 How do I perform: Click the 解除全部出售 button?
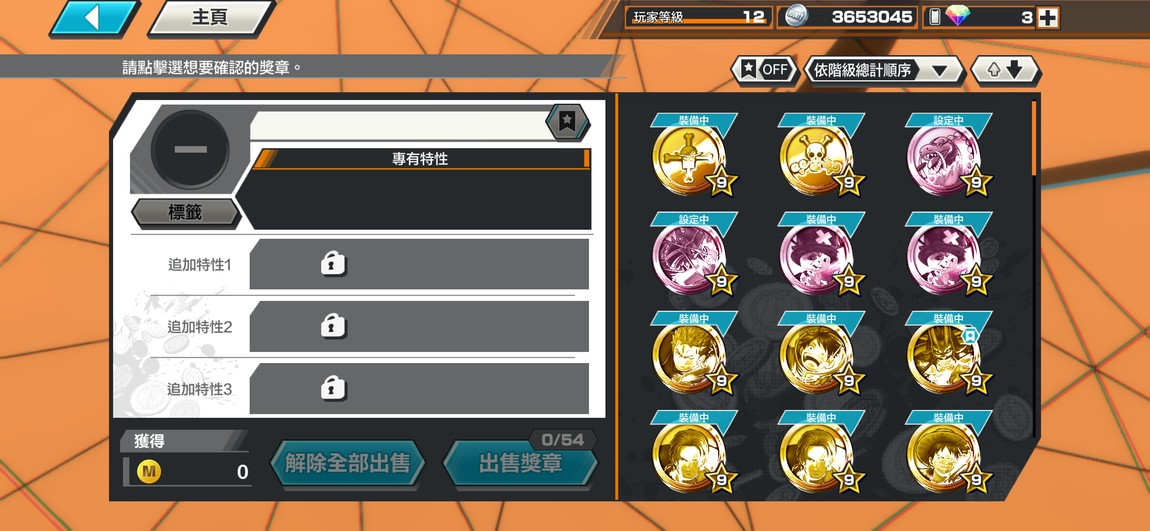tap(347, 464)
